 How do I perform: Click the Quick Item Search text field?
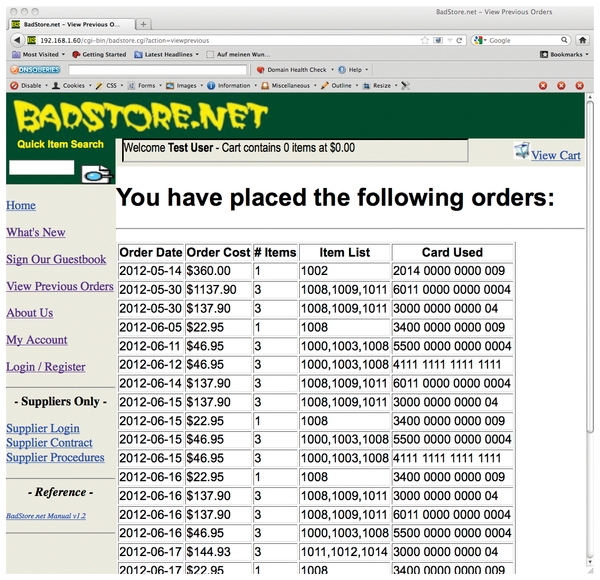[x=41, y=168]
